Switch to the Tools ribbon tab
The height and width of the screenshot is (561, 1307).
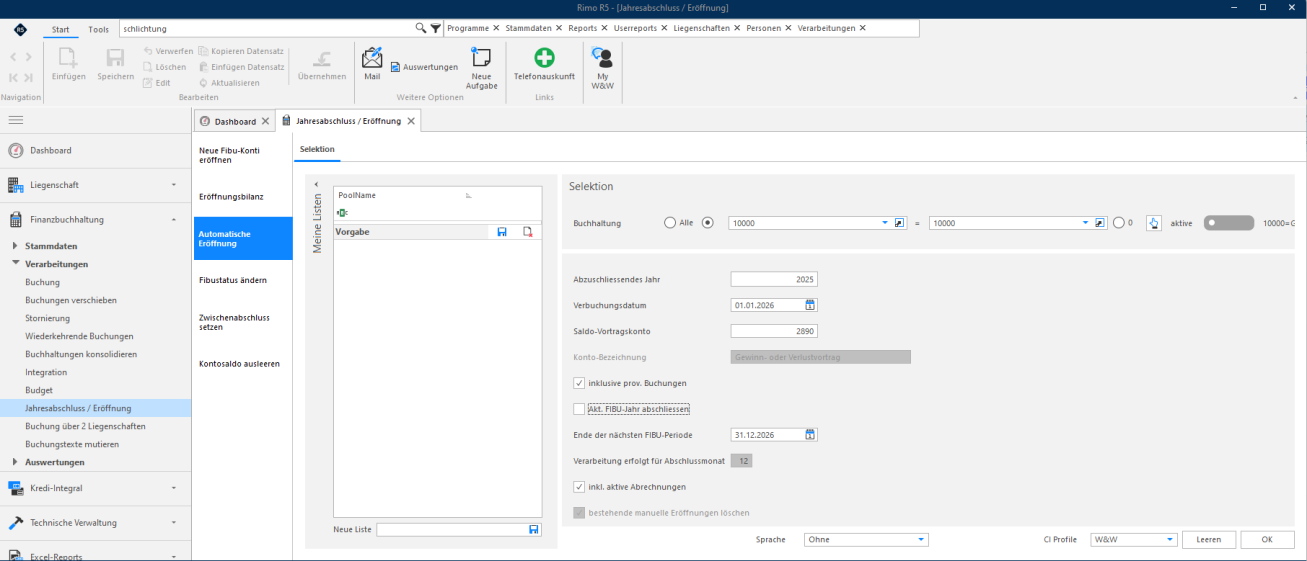coord(99,29)
